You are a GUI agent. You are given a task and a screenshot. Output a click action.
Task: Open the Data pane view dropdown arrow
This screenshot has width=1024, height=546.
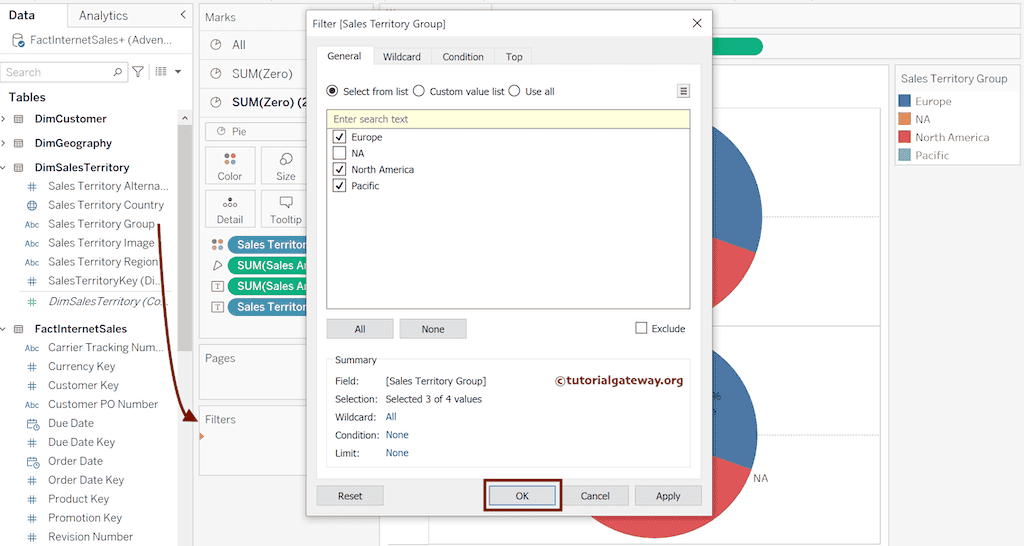178,72
